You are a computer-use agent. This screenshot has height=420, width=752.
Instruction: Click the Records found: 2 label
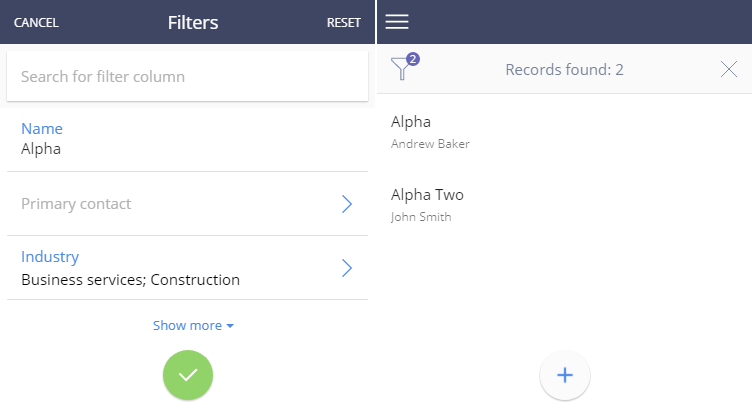[x=564, y=70]
